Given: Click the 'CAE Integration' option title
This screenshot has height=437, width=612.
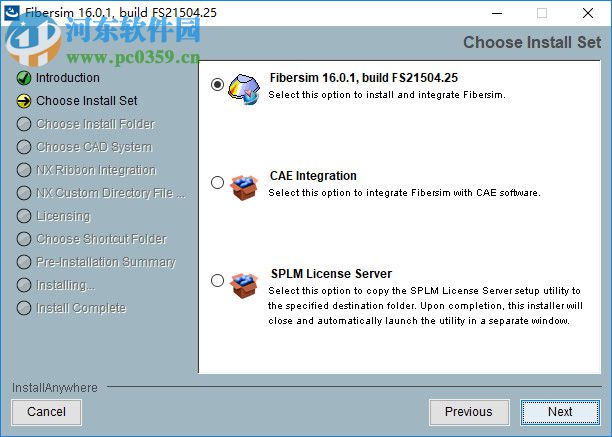Looking at the screenshot, I should click(x=313, y=176).
